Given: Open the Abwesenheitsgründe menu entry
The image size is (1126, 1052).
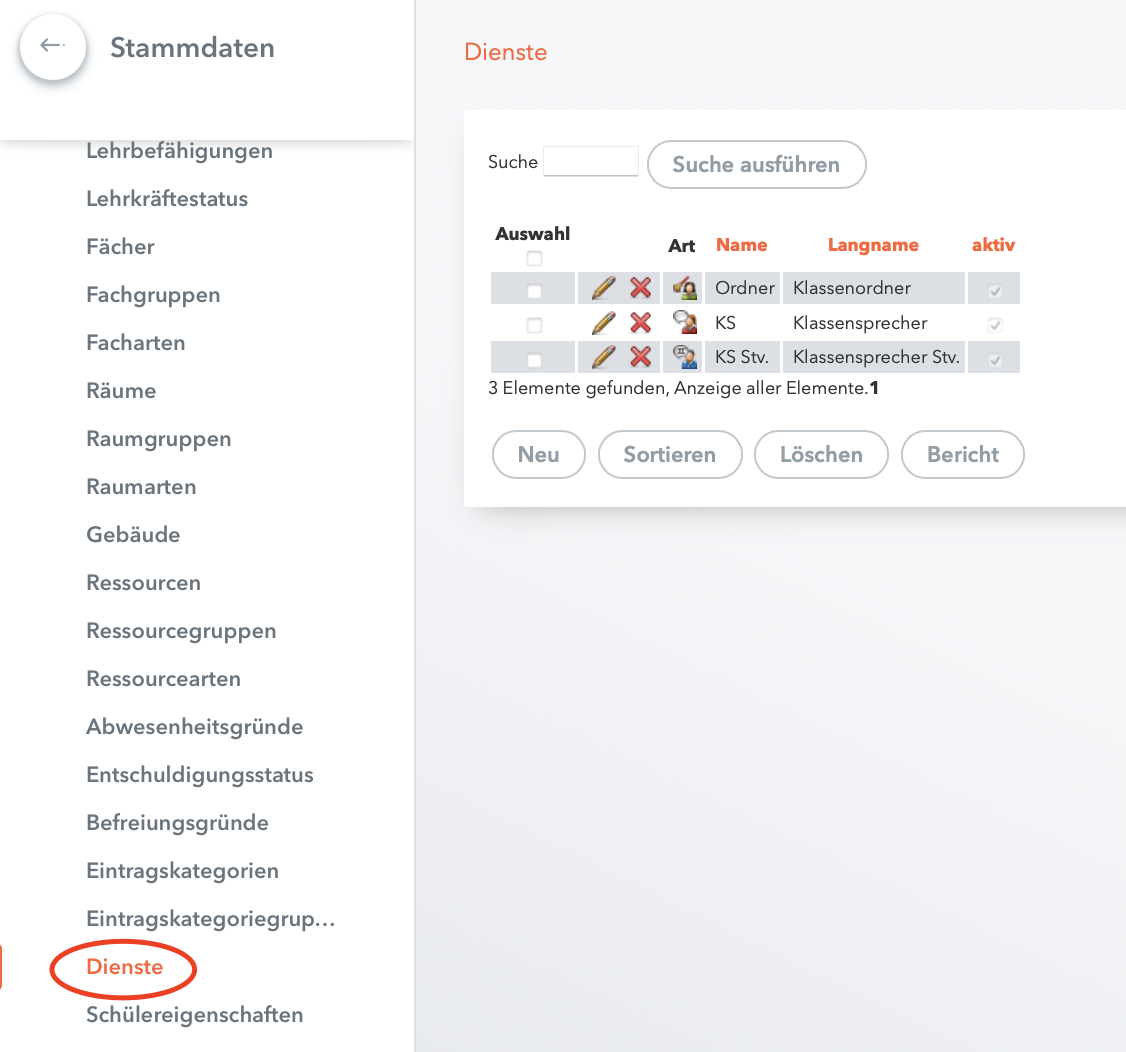Looking at the screenshot, I should (195, 727).
